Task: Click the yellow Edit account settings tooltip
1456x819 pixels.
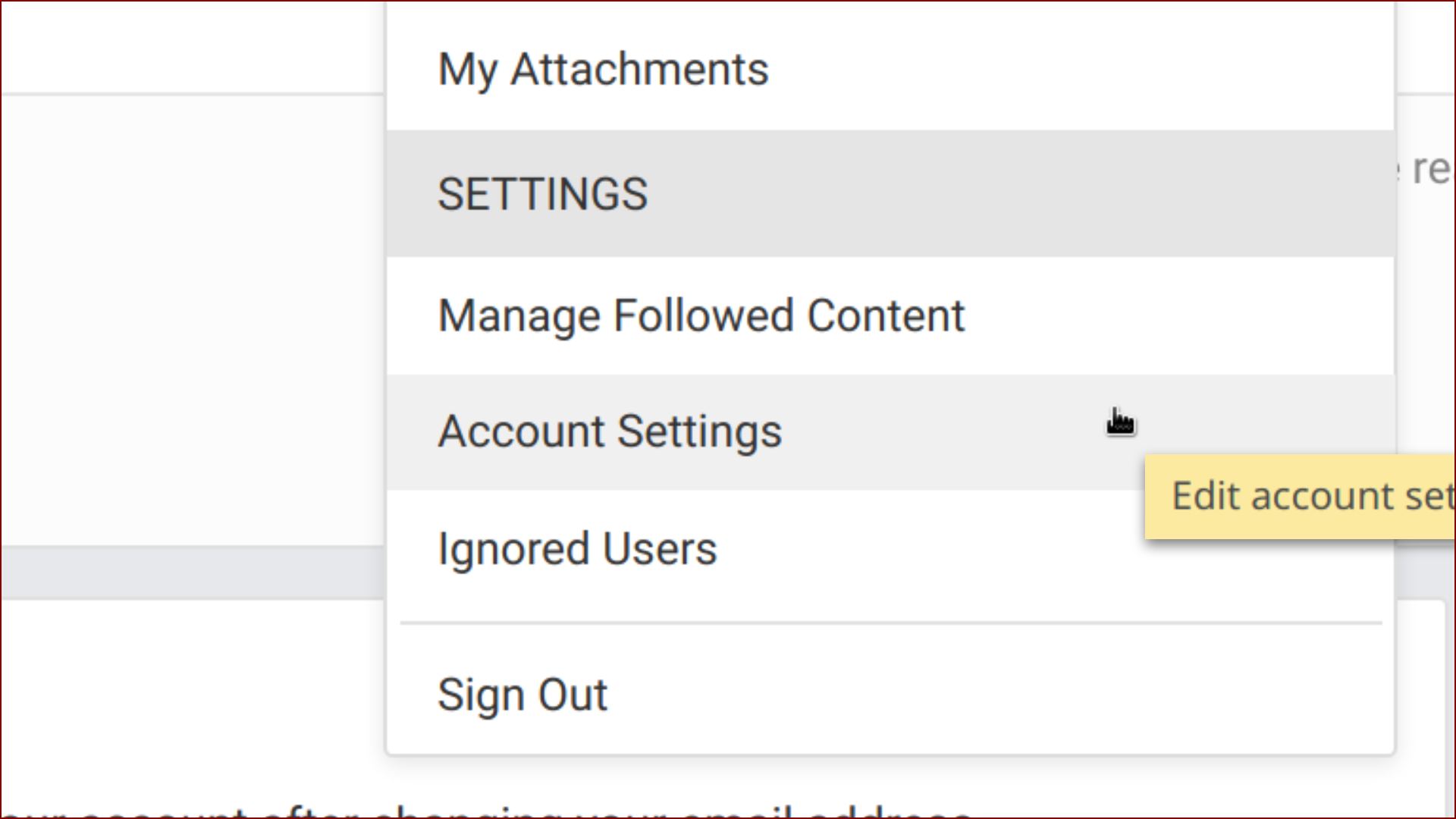Action: (1300, 497)
